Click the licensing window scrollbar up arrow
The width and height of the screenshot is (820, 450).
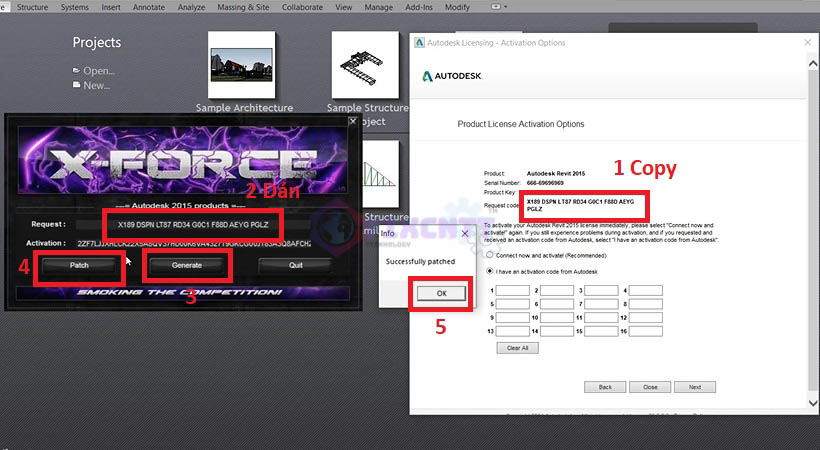coord(813,64)
